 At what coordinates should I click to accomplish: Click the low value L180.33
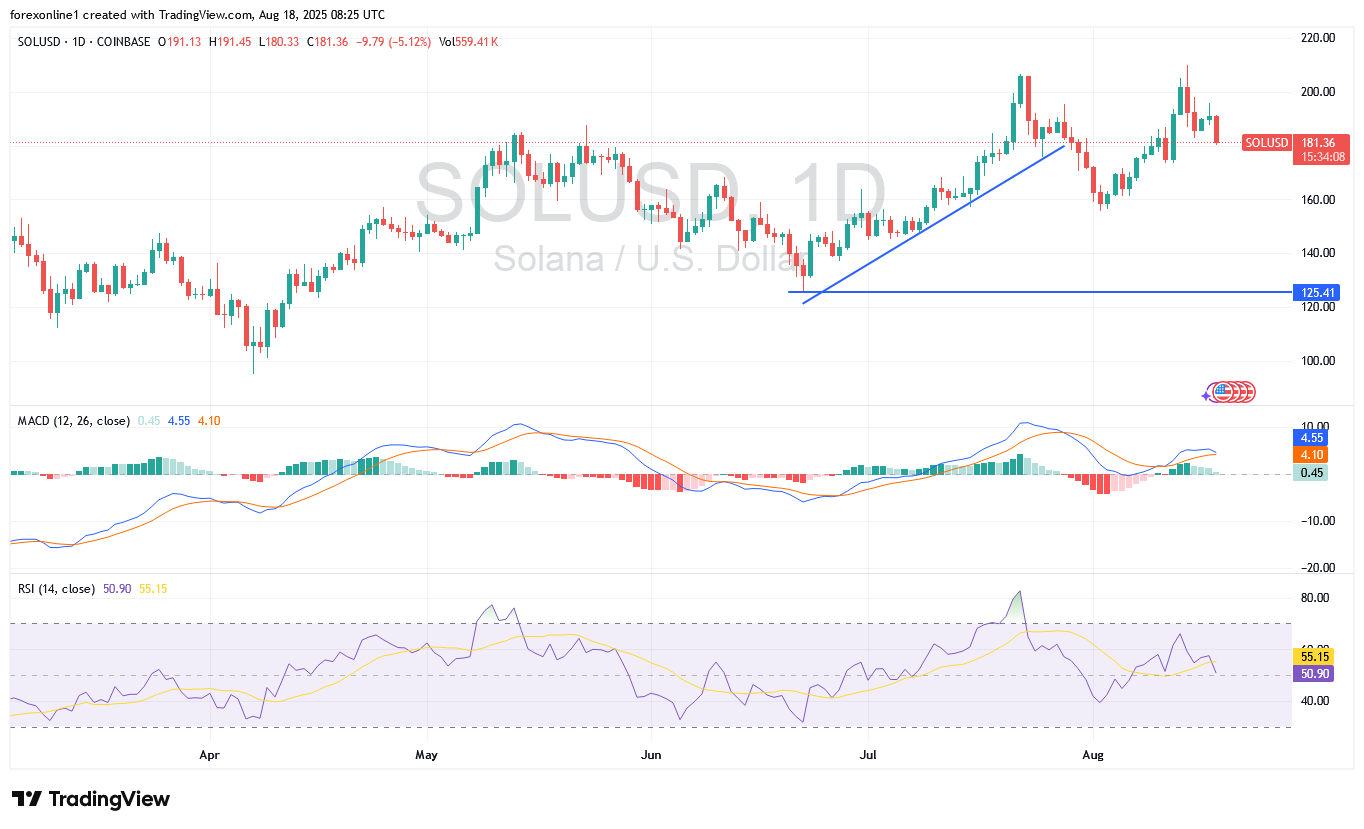click(278, 42)
